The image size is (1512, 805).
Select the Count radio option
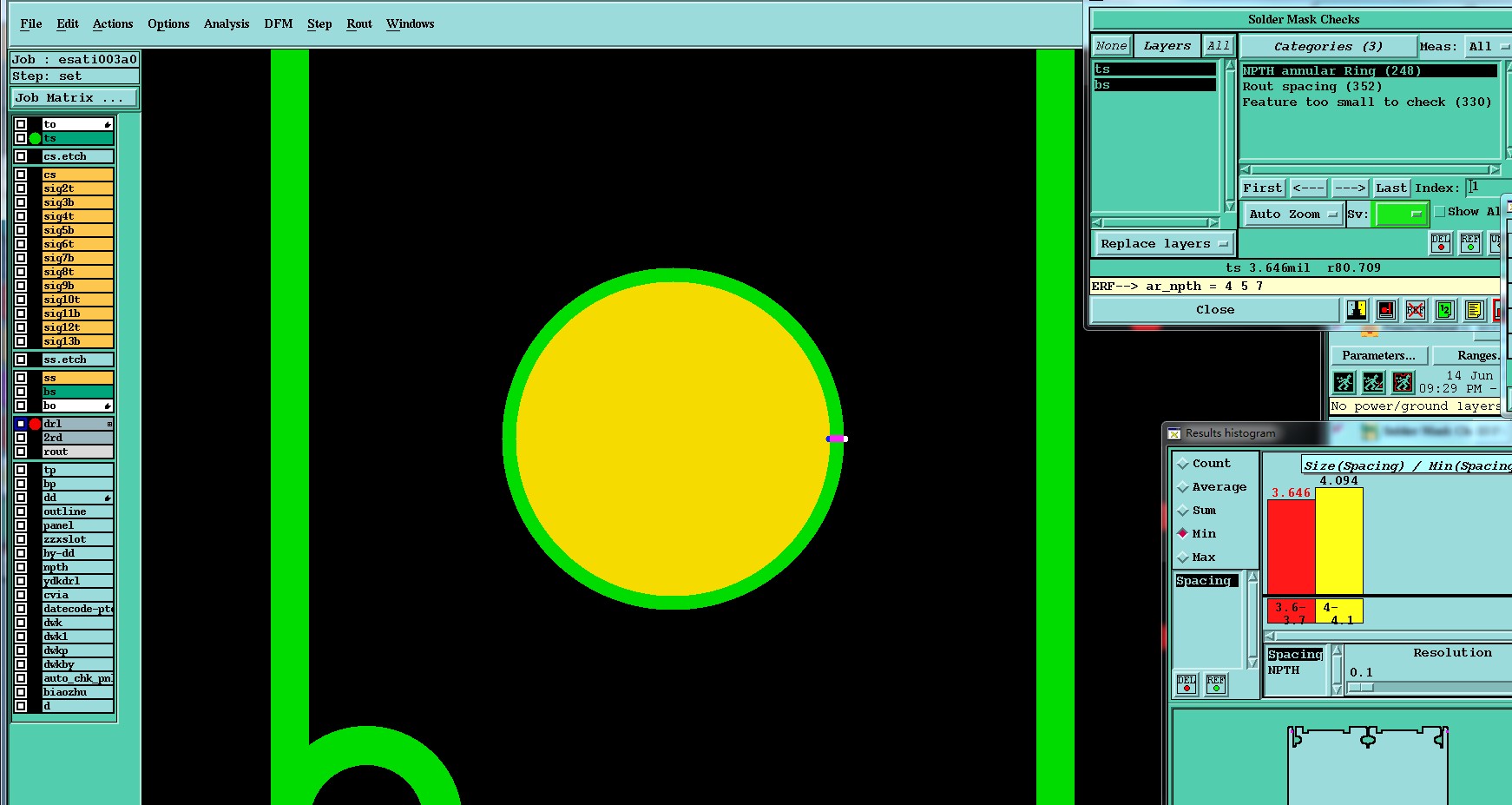pos(1182,464)
